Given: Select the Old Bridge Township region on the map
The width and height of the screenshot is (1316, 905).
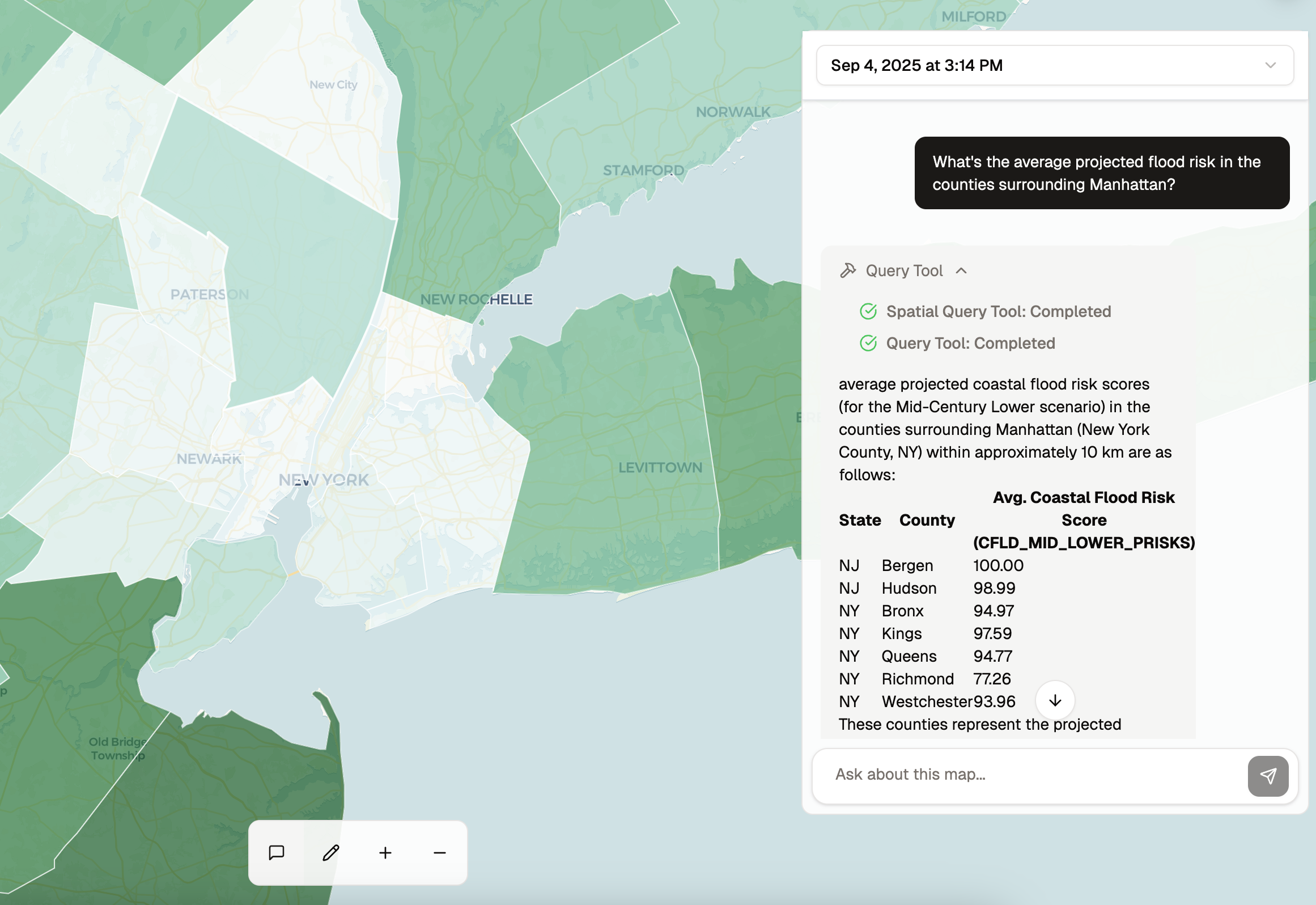Looking at the screenshot, I should (x=118, y=748).
